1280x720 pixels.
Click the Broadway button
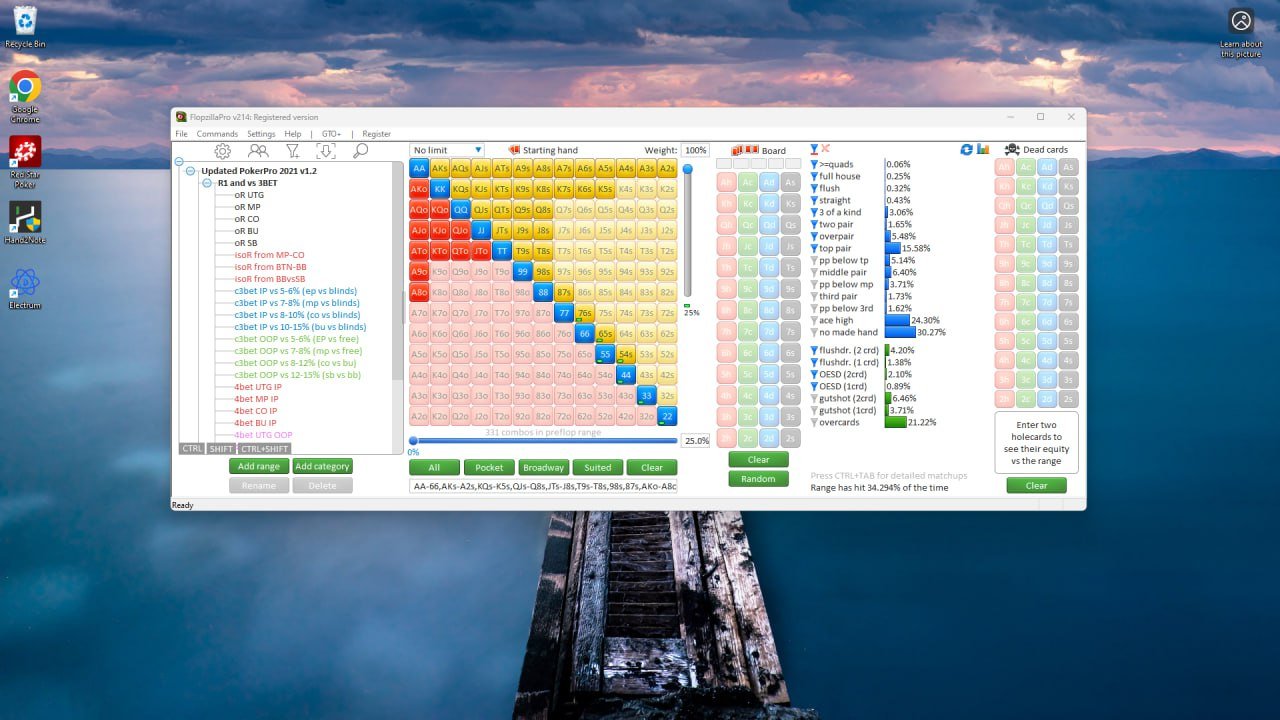coord(544,467)
